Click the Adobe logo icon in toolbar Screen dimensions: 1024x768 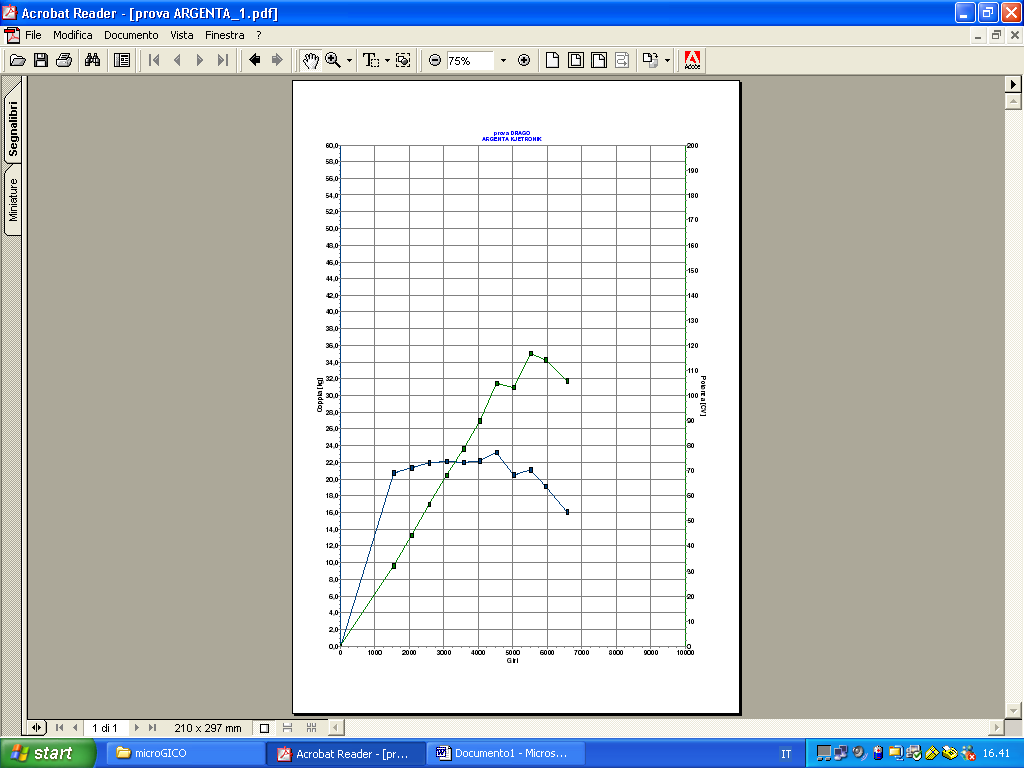click(x=692, y=60)
